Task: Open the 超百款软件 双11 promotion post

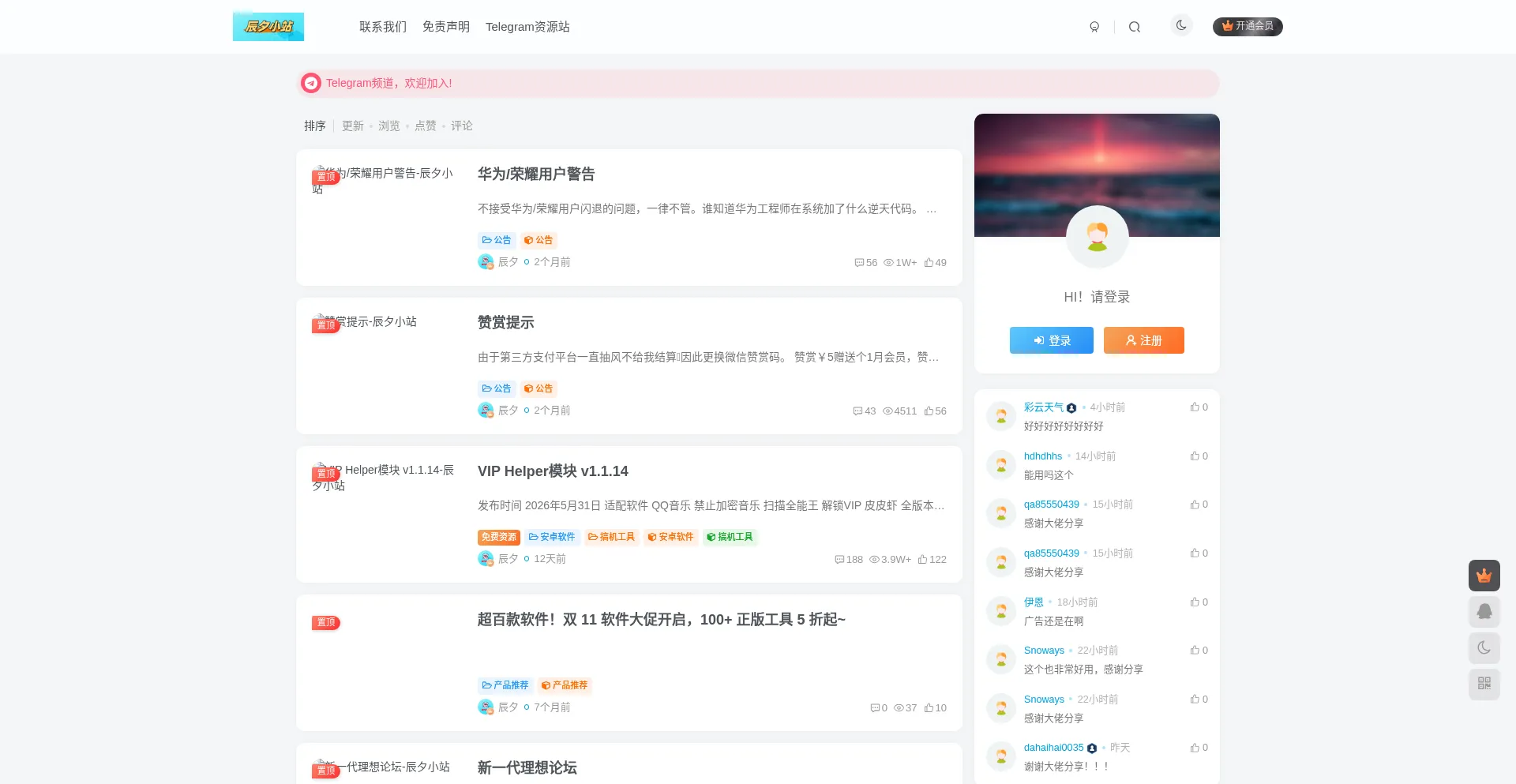Action: pyautogui.click(x=662, y=619)
